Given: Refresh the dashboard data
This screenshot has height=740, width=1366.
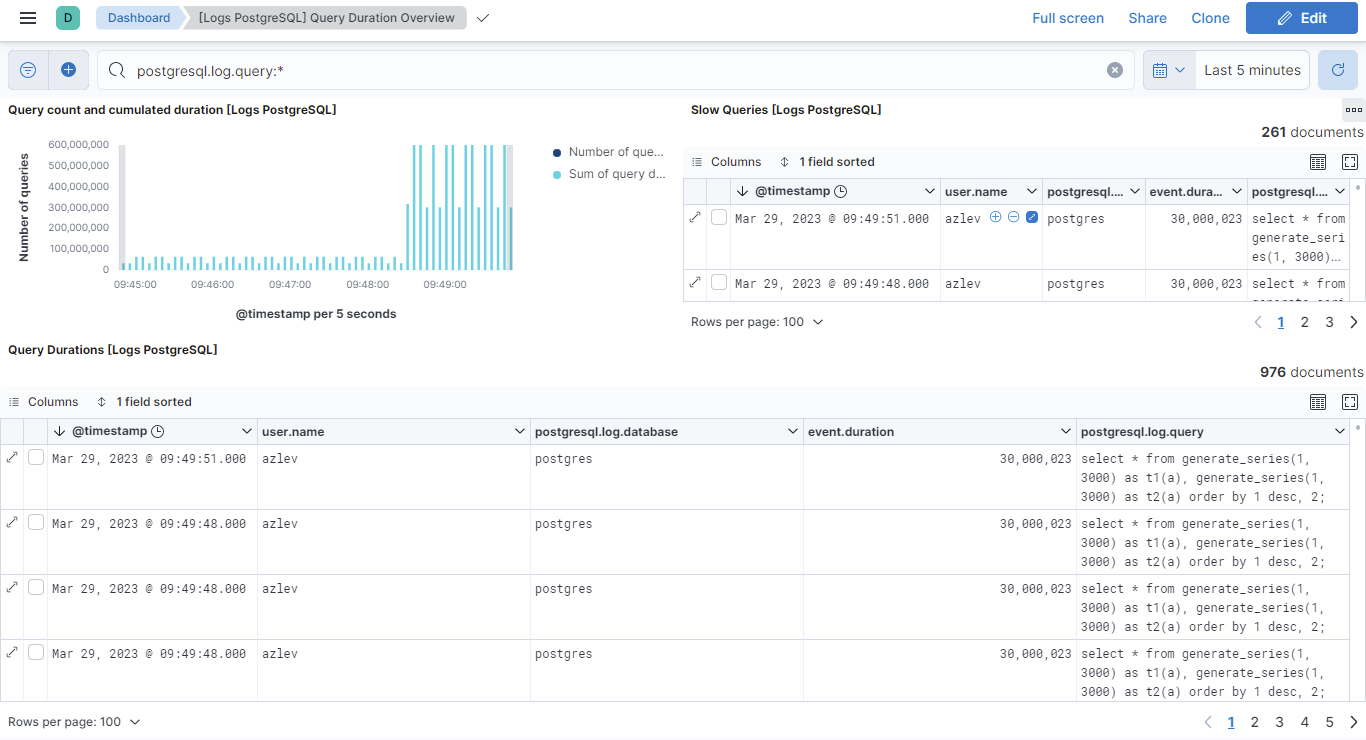Looking at the screenshot, I should pos(1337,69).
